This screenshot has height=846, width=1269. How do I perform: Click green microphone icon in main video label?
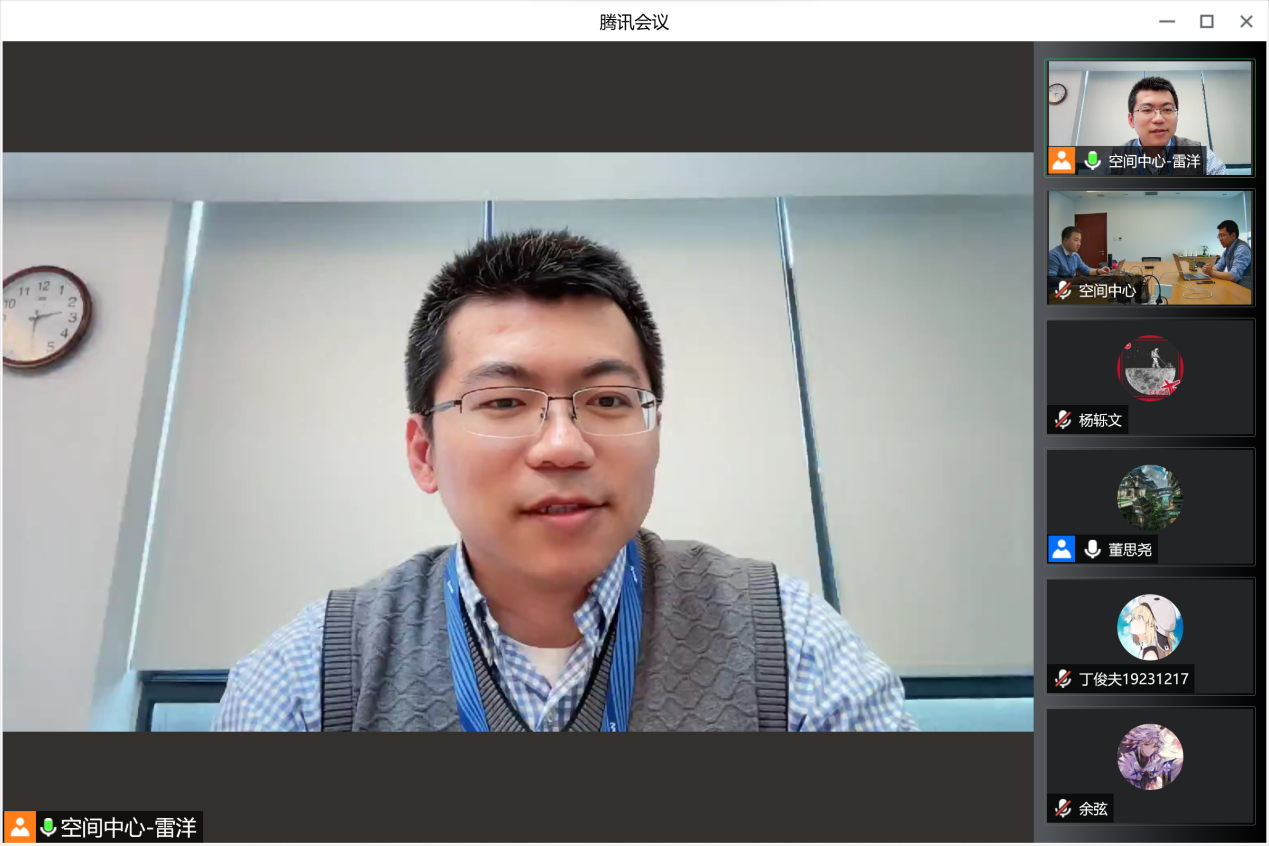click(x=47, y=827)
